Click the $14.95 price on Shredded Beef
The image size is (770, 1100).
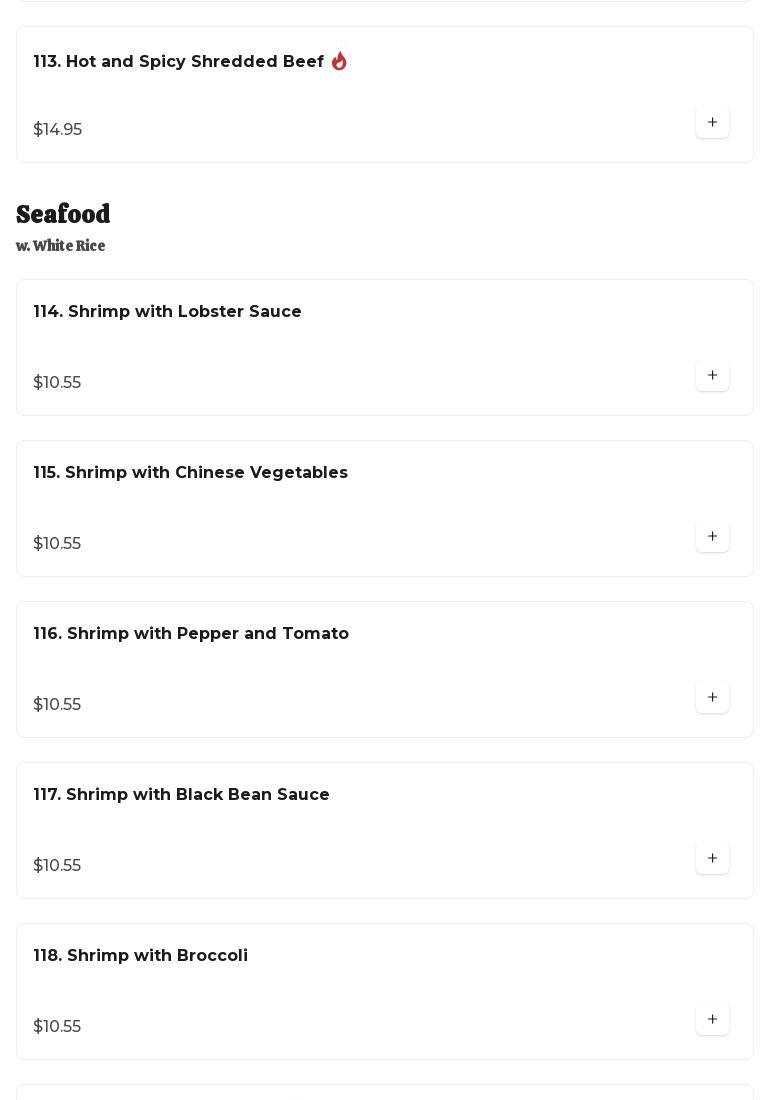pos(57,130)
